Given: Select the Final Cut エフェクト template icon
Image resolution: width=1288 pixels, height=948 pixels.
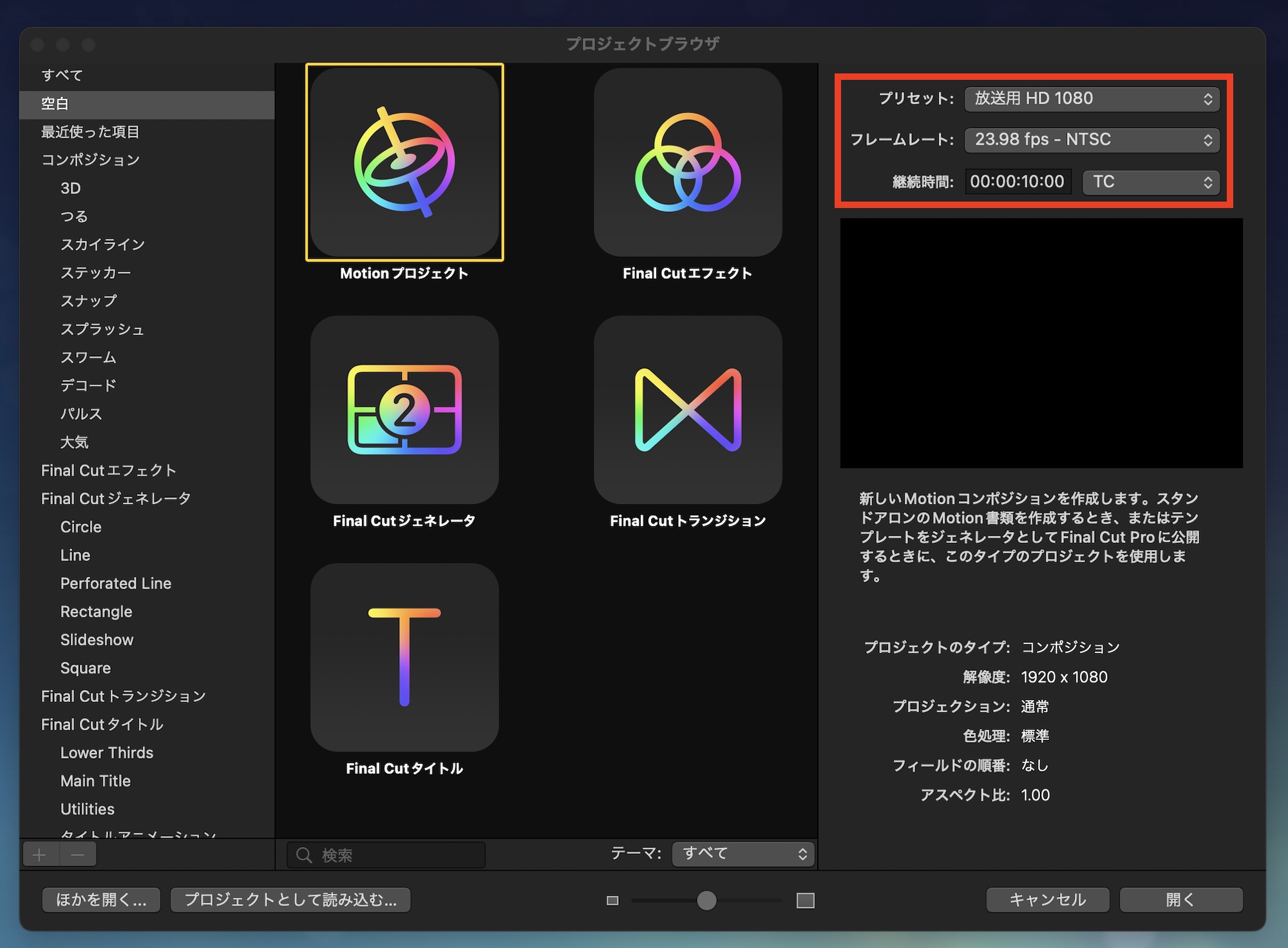Looking at the screenshot, I should click(x=688, y=164).
